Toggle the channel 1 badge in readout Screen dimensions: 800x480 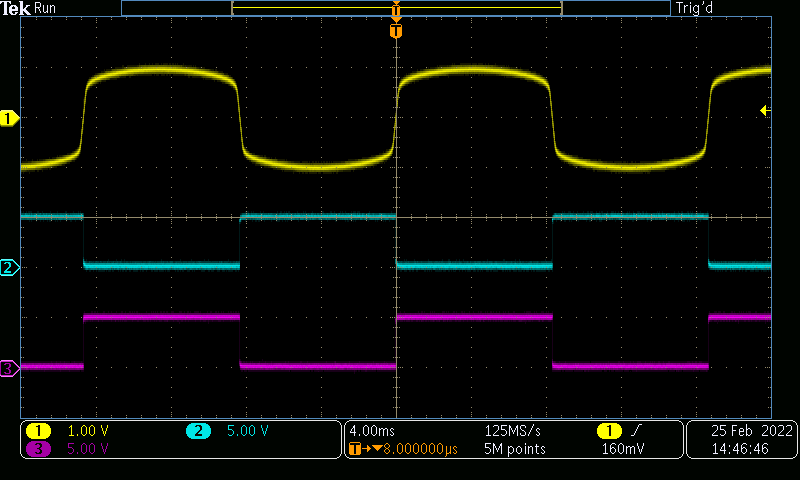[x=39, y=431]
